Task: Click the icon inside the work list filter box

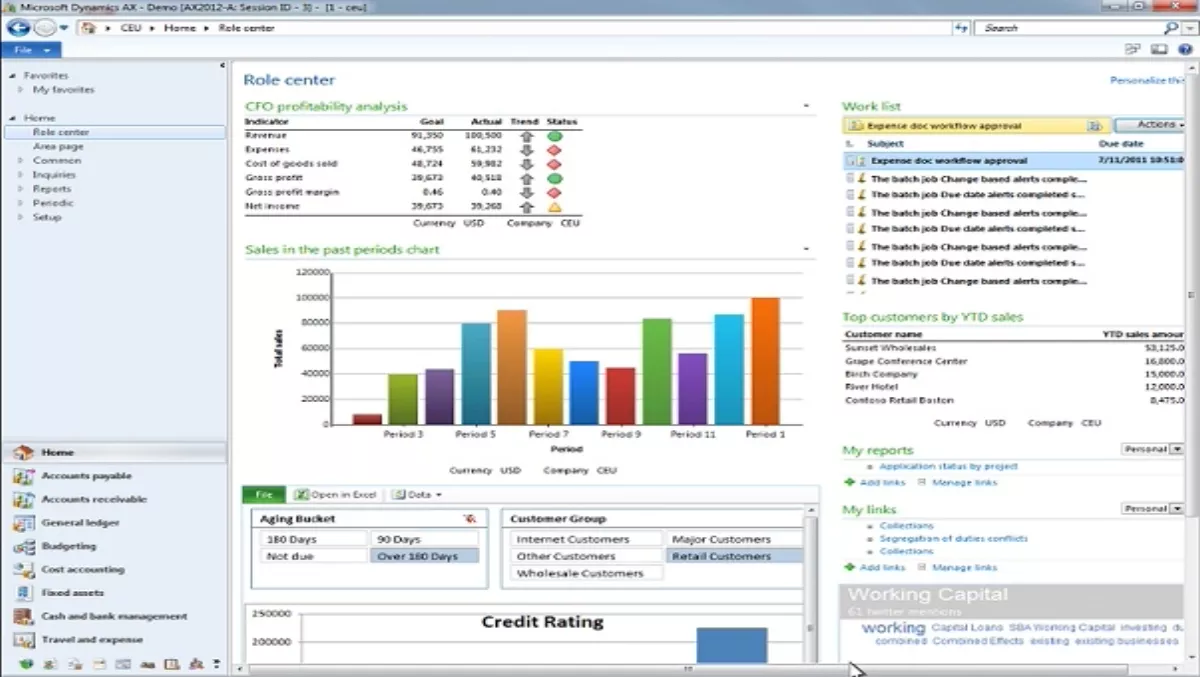Action: click(x=1094, y=126)
